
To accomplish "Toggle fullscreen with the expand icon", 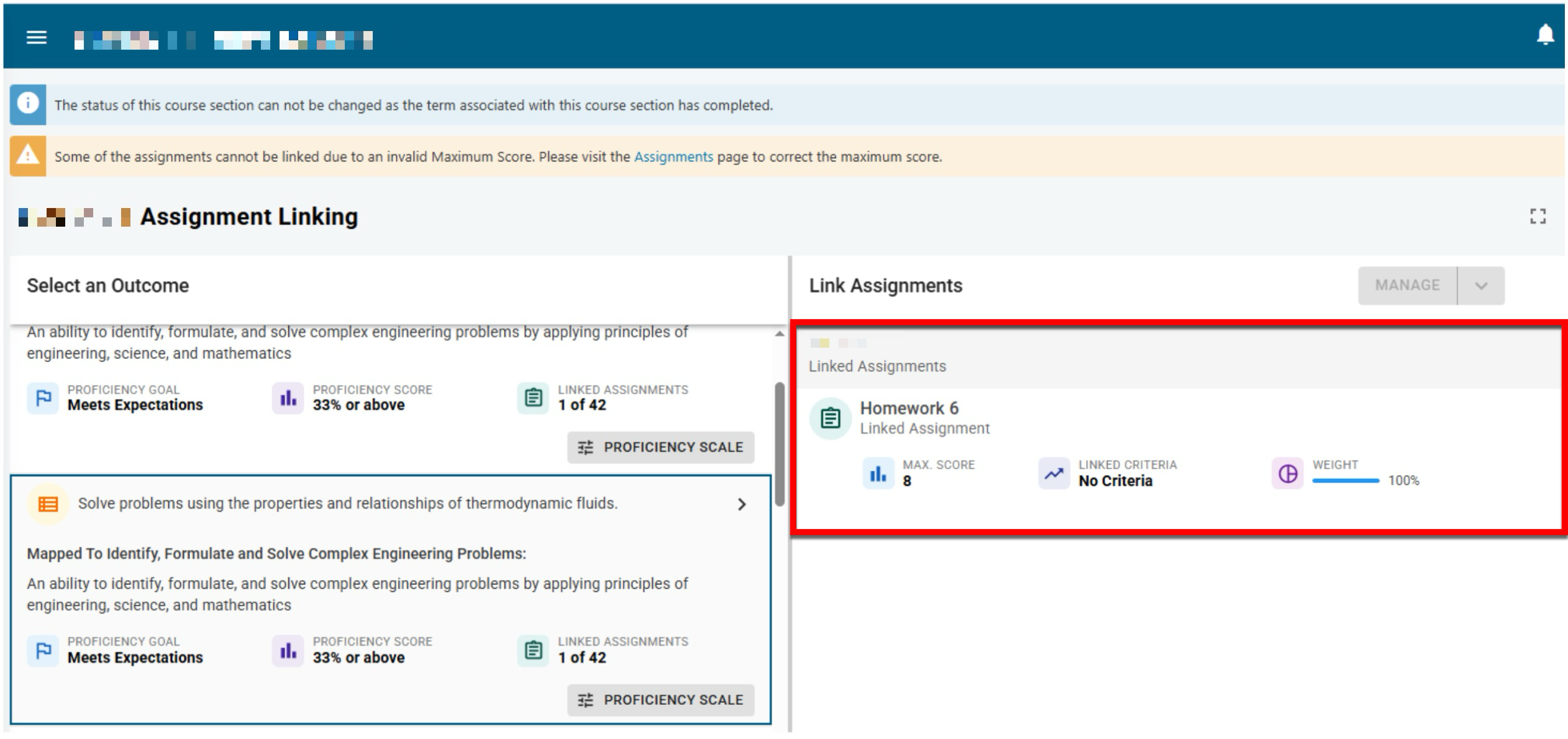I will [x=1538, y=217].
